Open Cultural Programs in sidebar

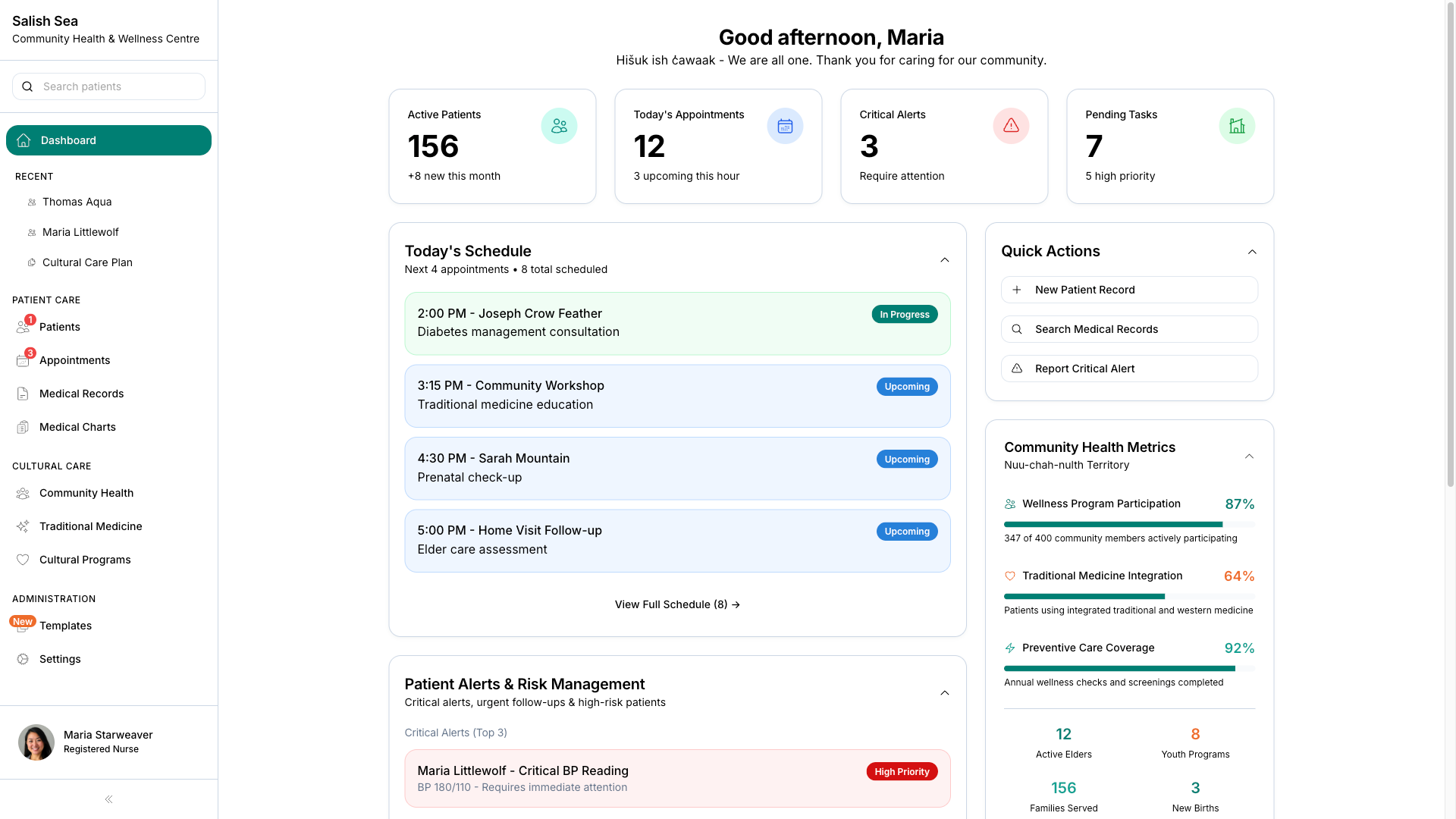point(85,560)
